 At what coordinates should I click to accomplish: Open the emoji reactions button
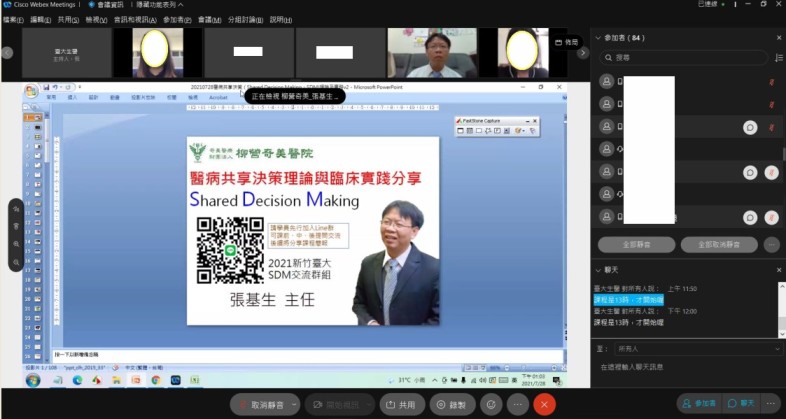tap(490, 404)
